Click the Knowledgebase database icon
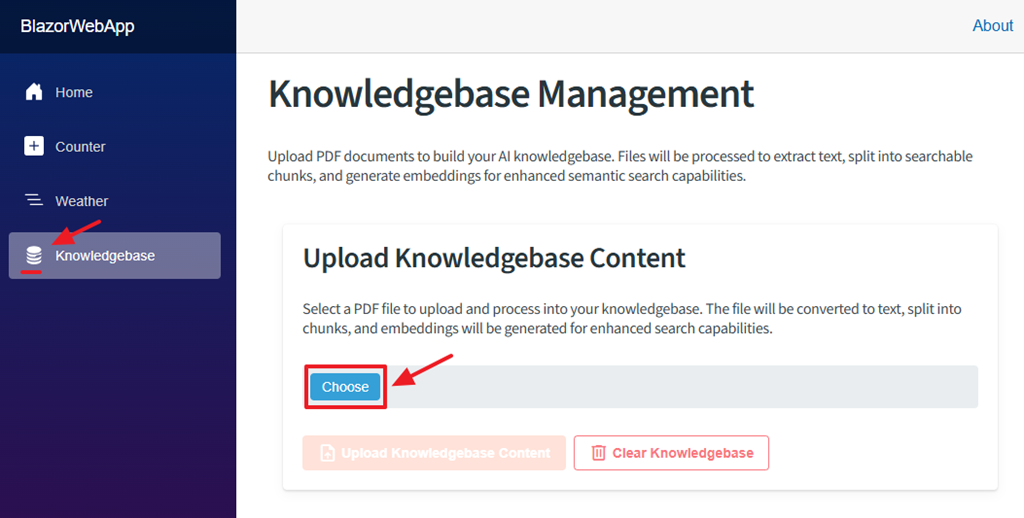The width and height of the screenshot is (1024, 518). tap(33, 255)
